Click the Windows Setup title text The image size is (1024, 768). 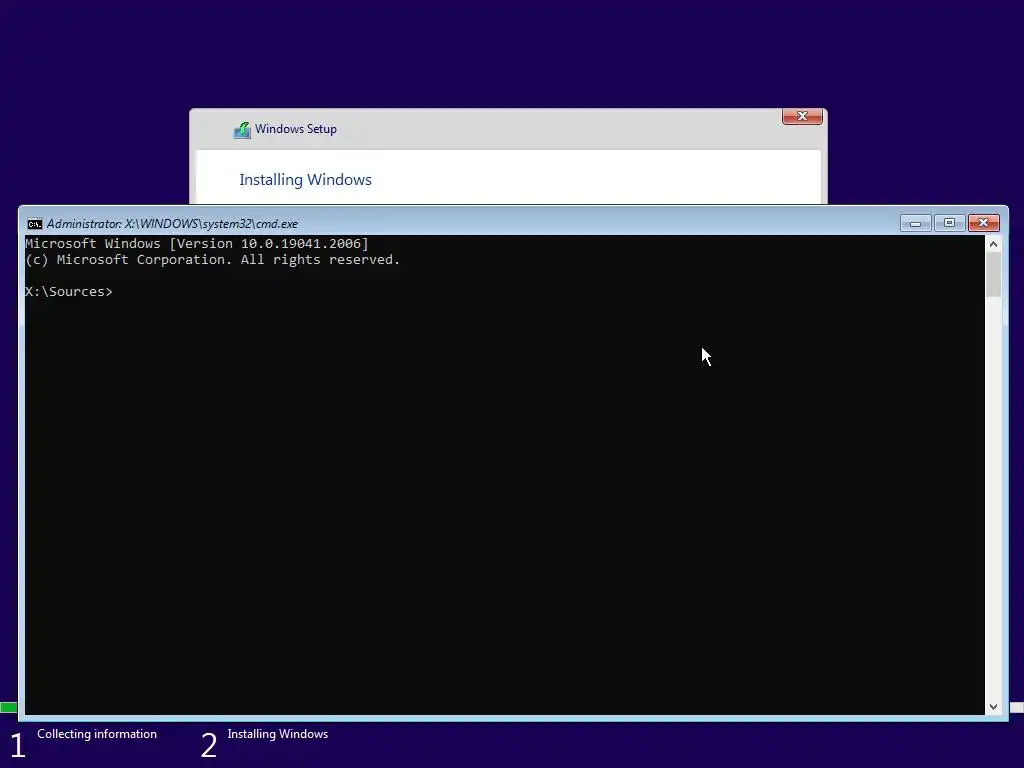296,129
